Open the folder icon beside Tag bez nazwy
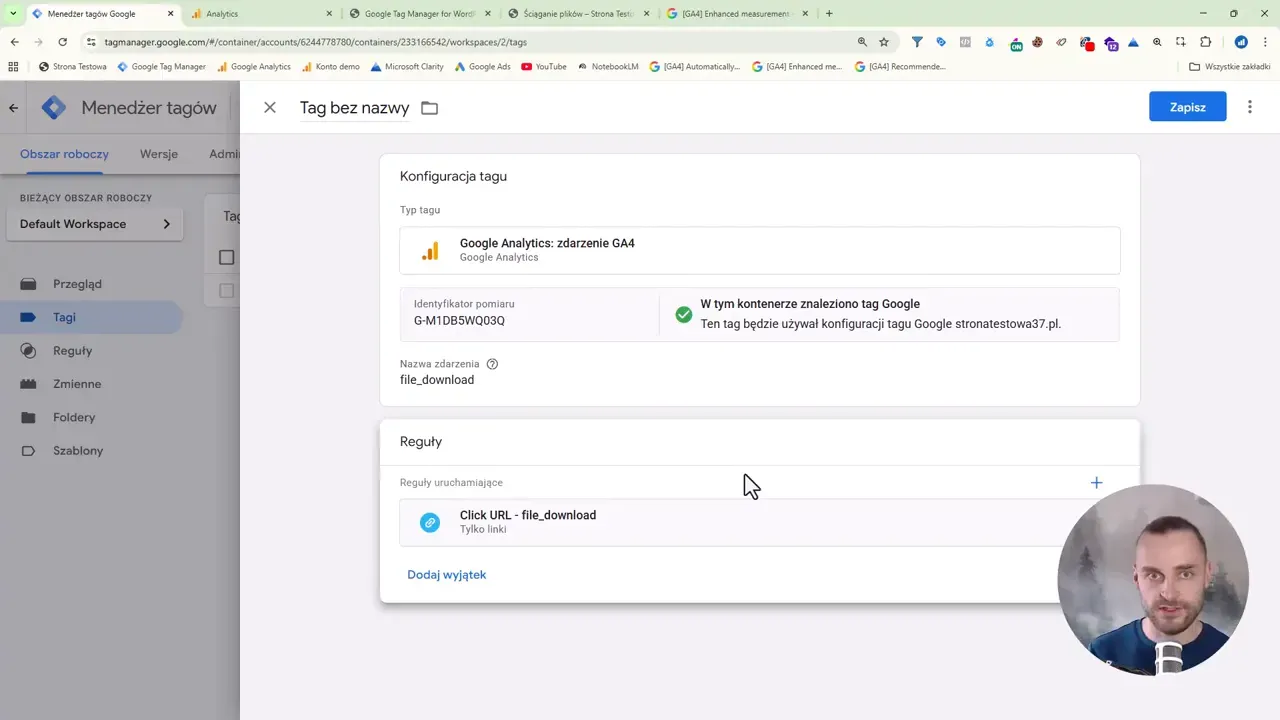The width and height of the screenshot is (1280, 720). pos(430,108)
